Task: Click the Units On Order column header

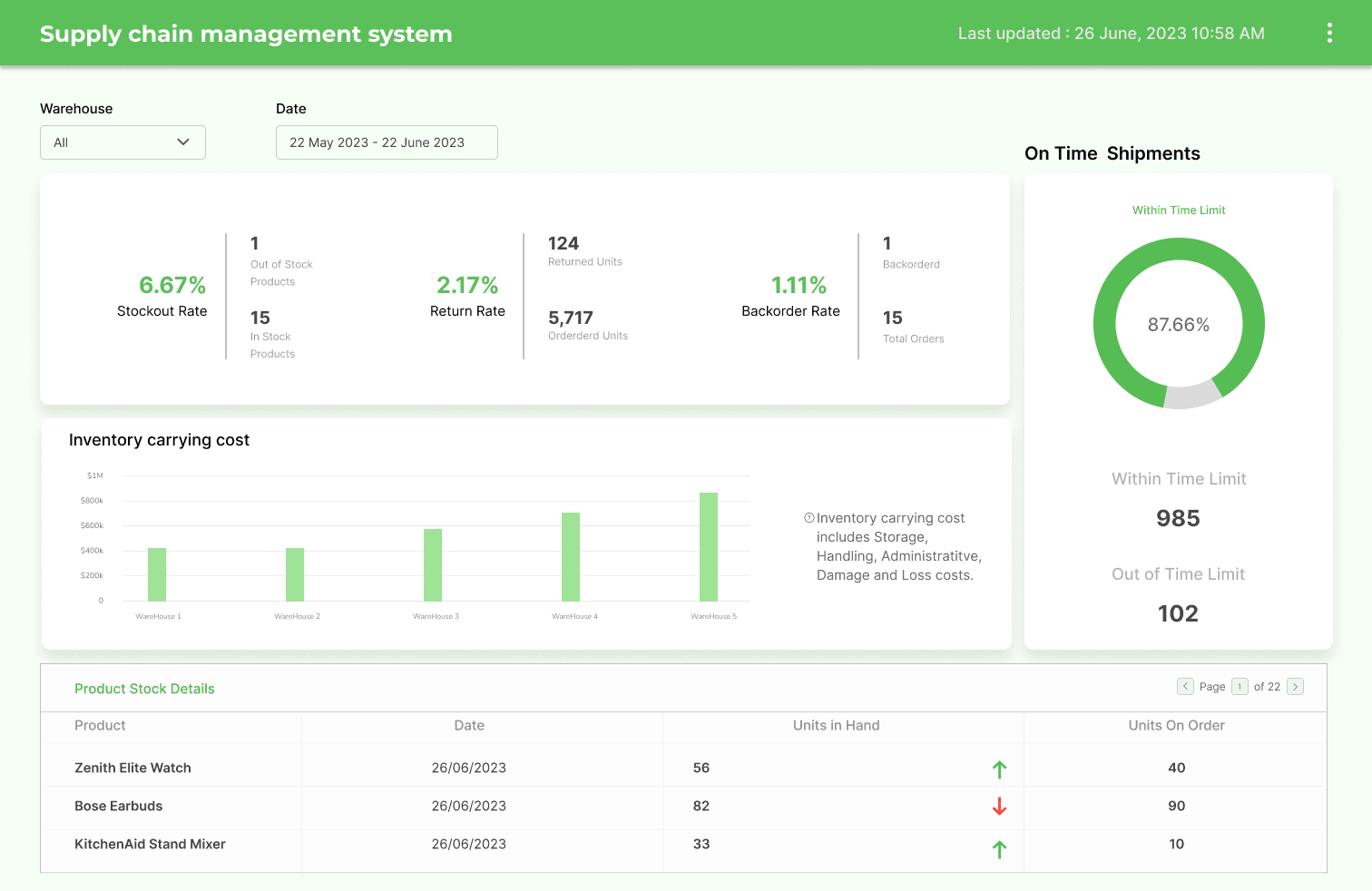Action: (1176, 726)
